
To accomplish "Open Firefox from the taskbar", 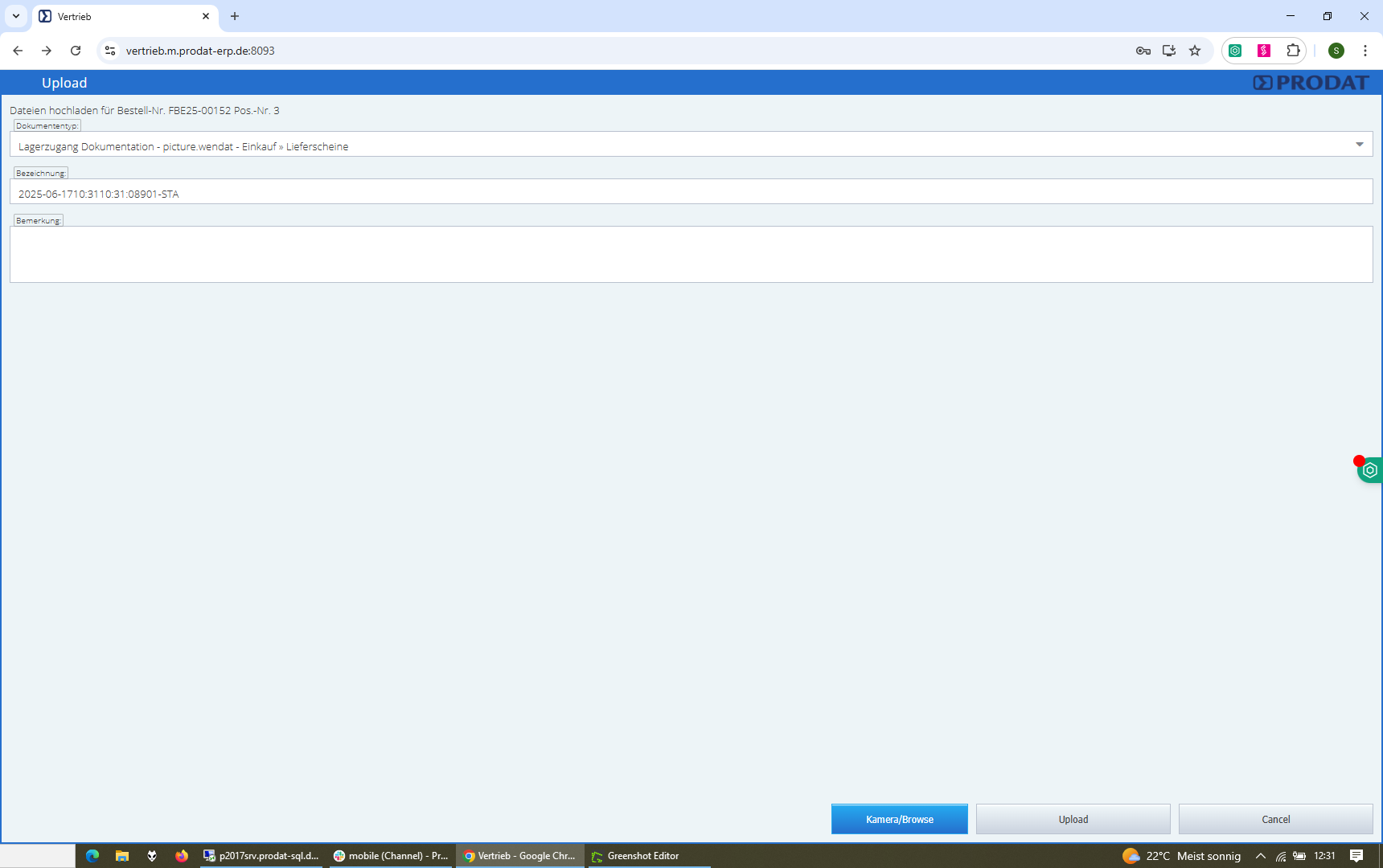I will (182, 856).
